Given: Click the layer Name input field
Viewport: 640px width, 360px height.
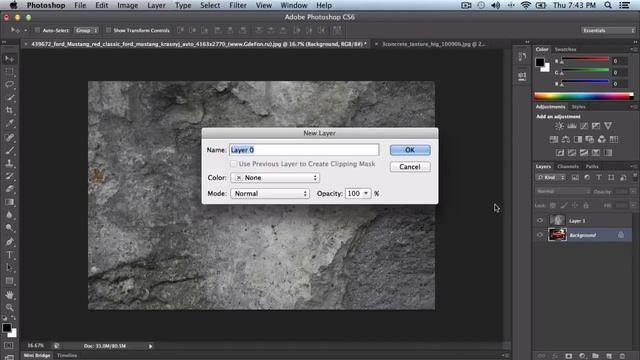Looking at the screenshot, I should pyautogui.click(x=304, y=150).
